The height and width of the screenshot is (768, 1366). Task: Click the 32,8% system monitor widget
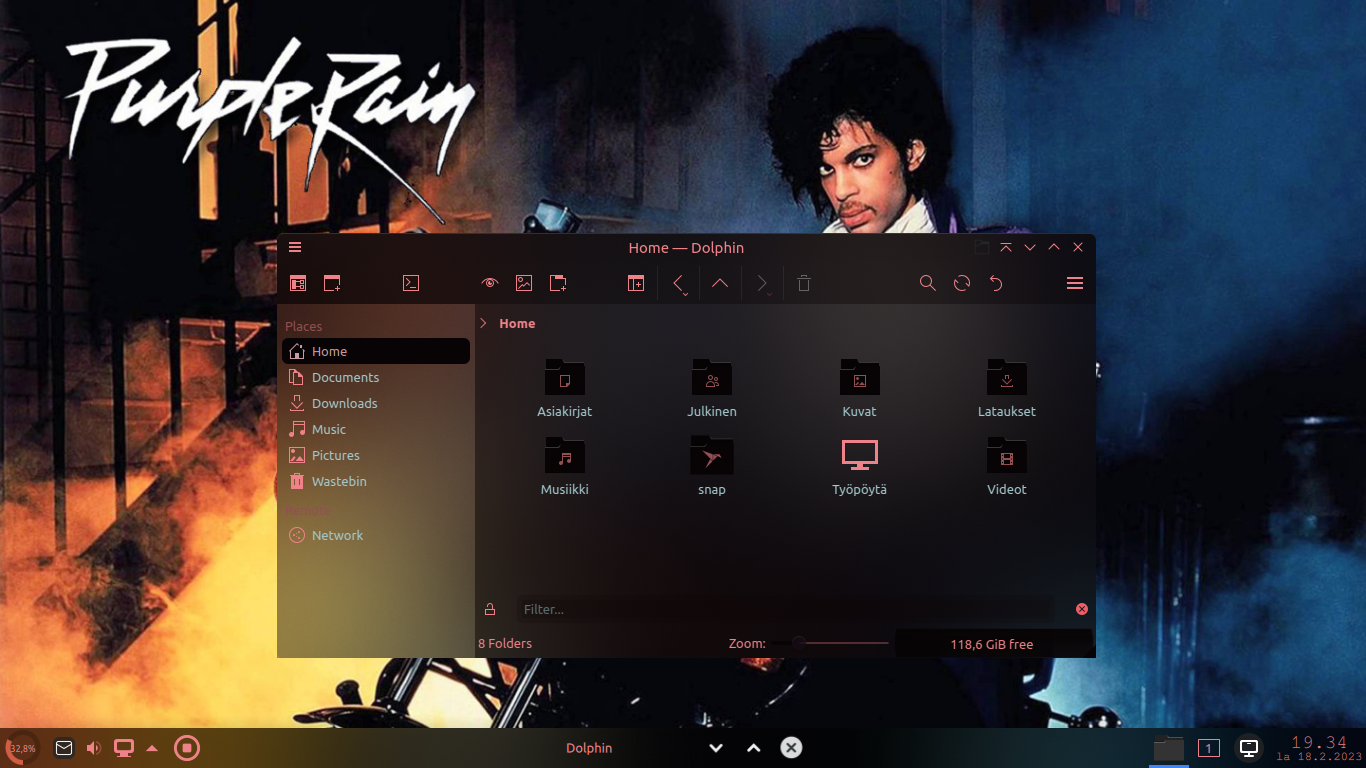22,748
